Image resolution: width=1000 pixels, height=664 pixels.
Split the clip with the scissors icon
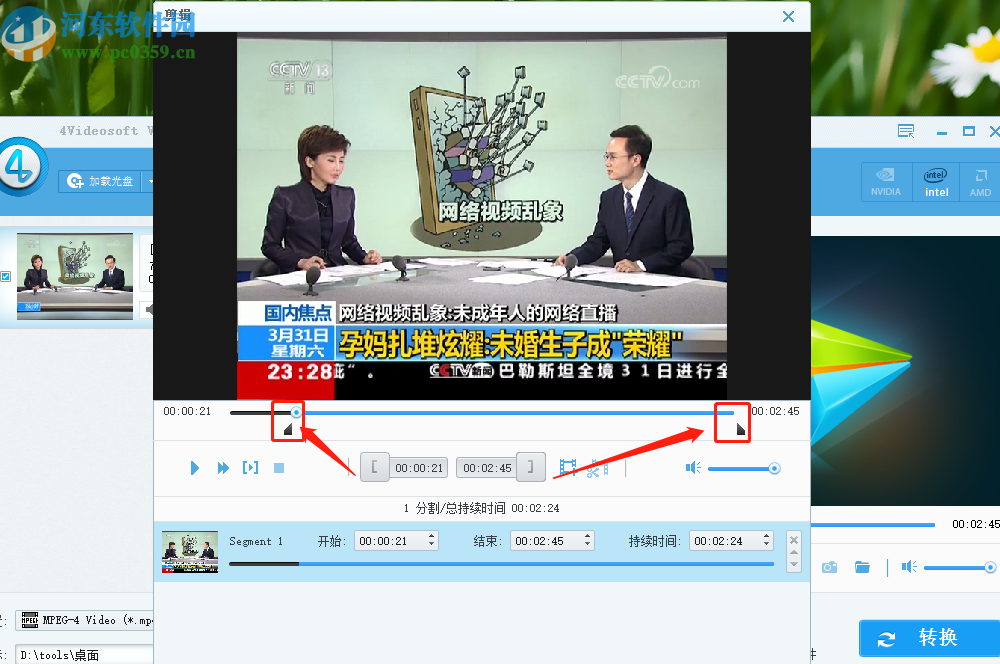click(x=597, y=468)
